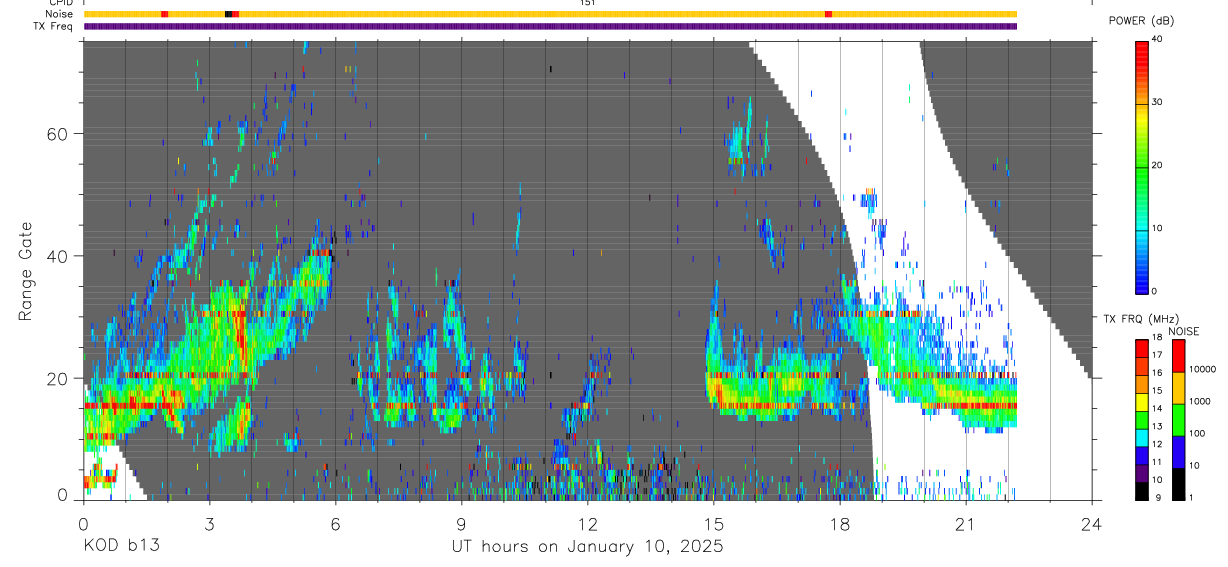Click x-axis tick label '6'
1228x567 pixels.
point(335,524)
